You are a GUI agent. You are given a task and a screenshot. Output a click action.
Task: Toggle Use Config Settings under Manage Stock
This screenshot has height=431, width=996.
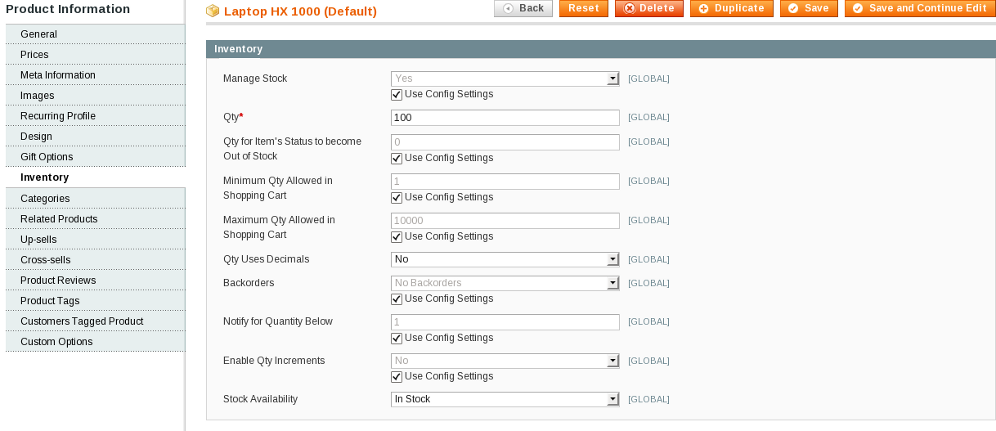[x=396, y=95]
